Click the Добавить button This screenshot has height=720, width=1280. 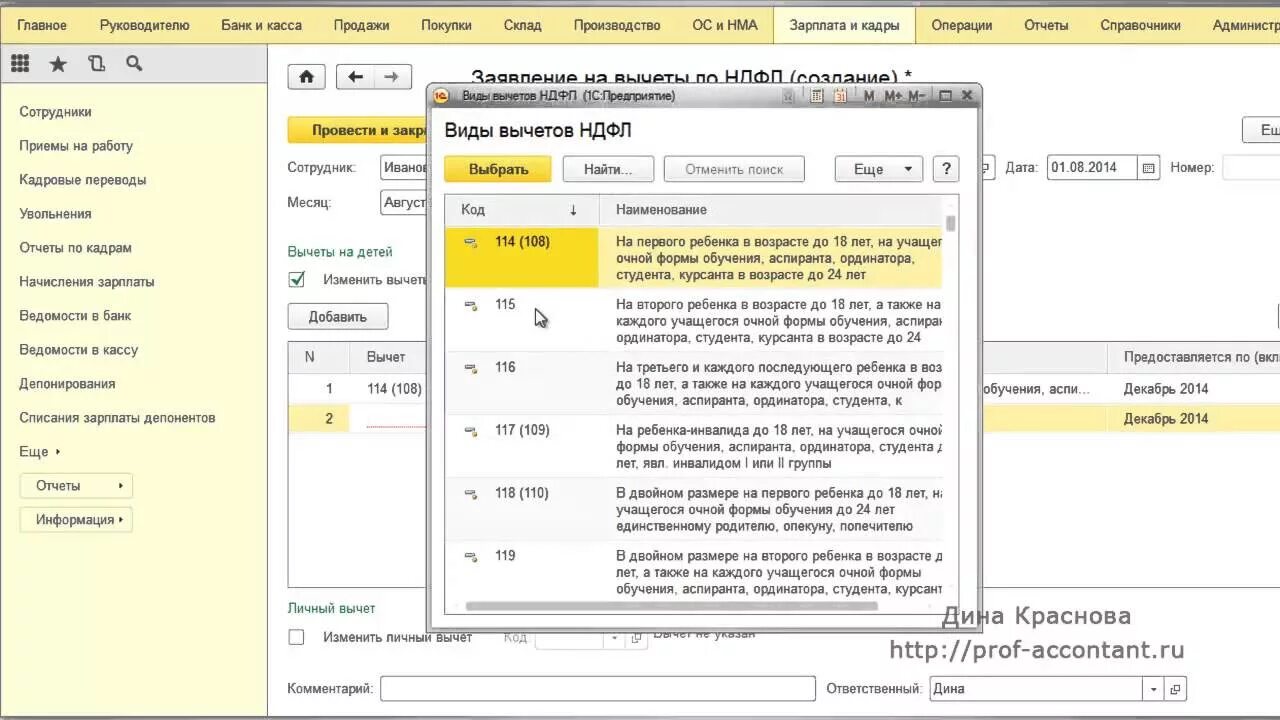tap(338, 317)
